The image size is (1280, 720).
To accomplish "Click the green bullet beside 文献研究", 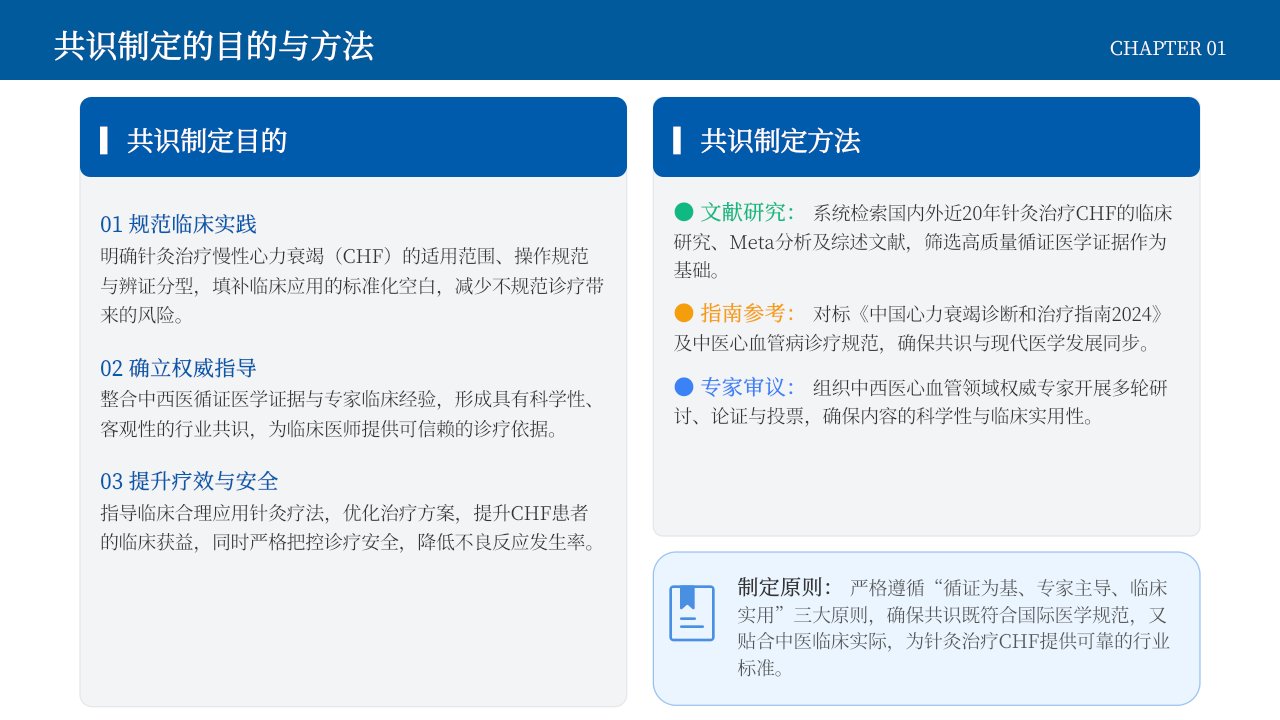I will click(684, 212).
